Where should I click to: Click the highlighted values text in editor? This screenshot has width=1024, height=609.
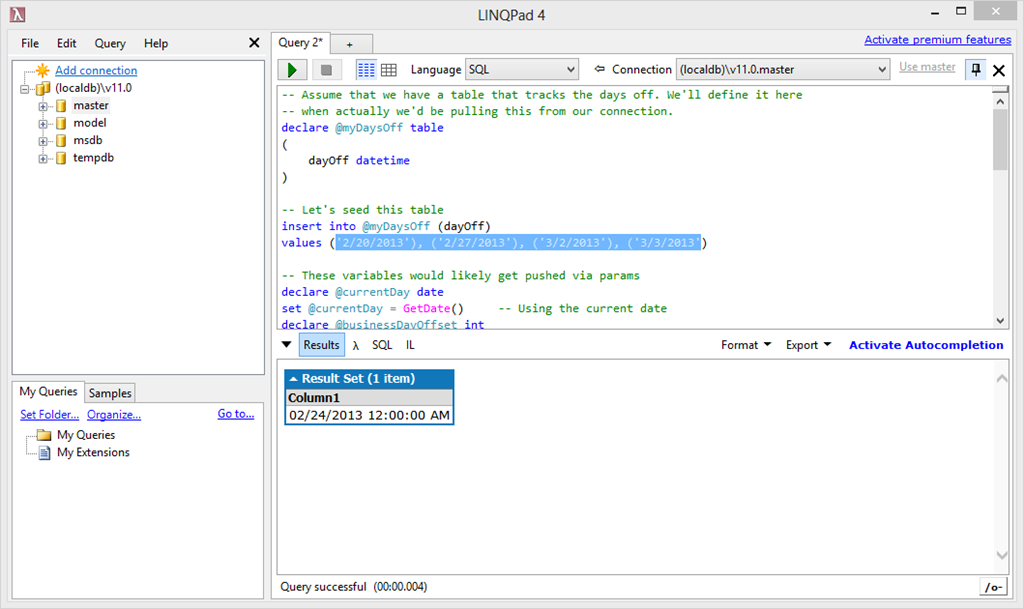pyautogui.click(x=519, y=242)
